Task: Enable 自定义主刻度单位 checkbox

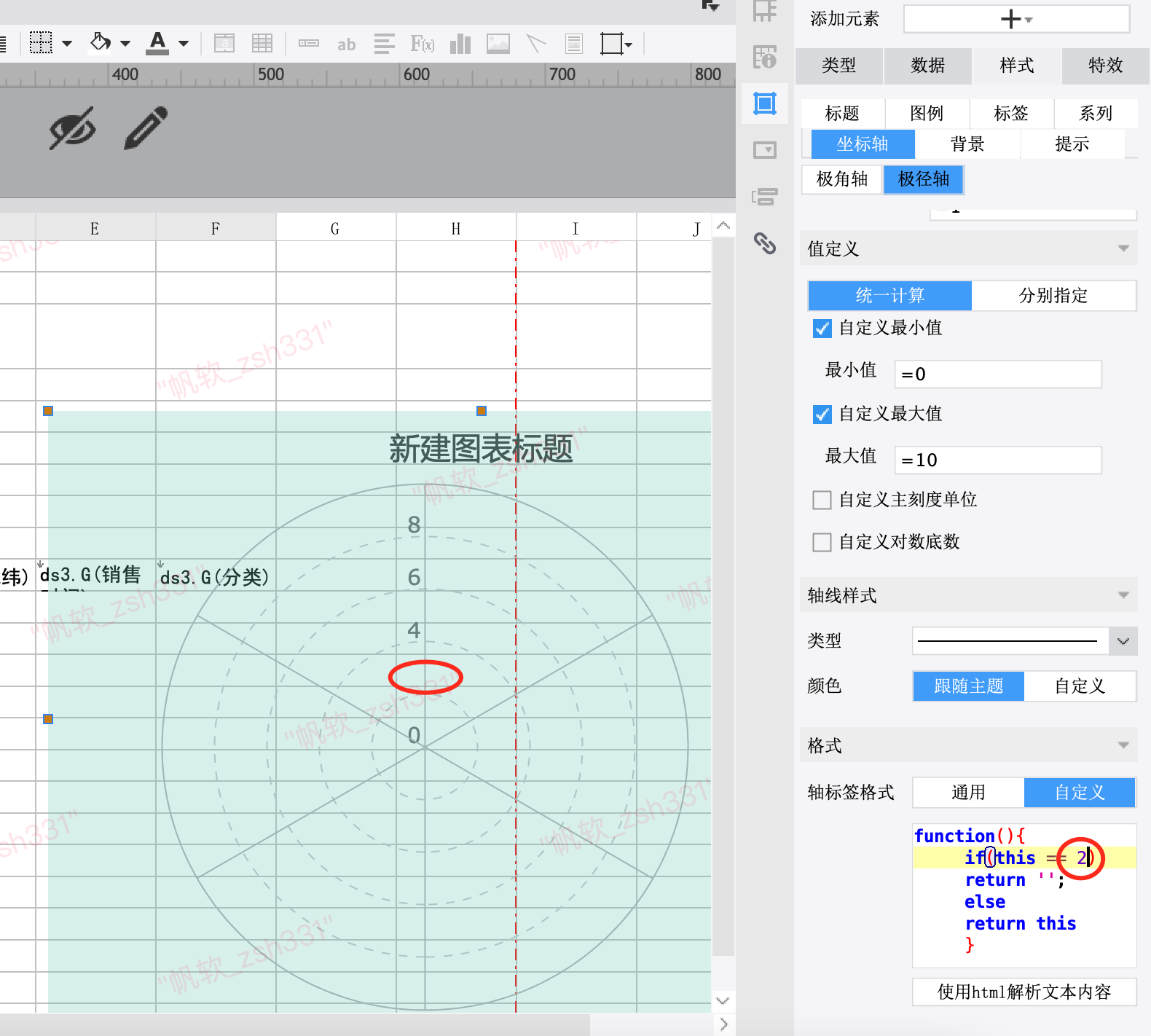Action: point(822,500)
